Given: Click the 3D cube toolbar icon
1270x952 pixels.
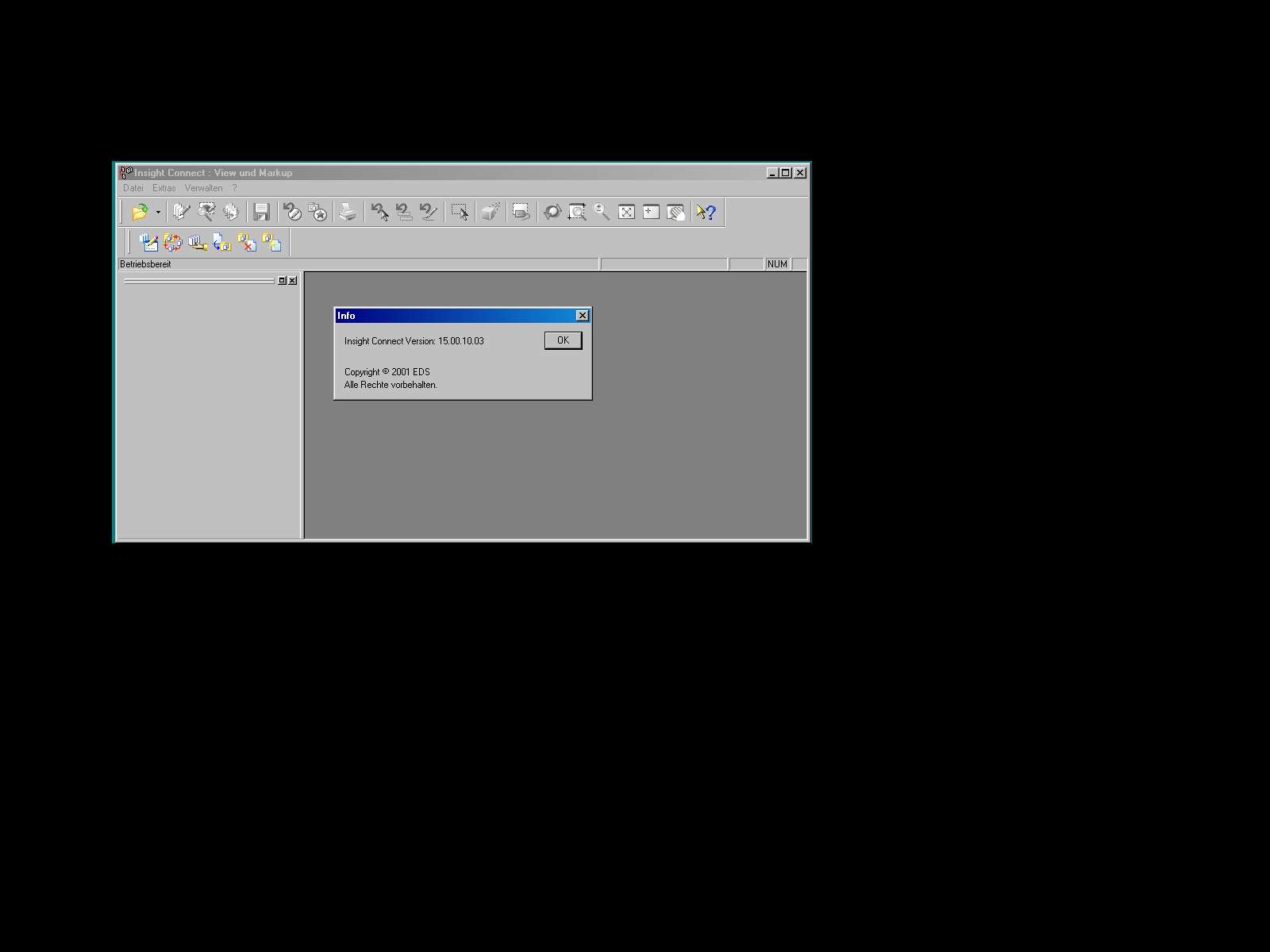Looking at the screenshot, I should pyautogui.click(x=491, y=212).
